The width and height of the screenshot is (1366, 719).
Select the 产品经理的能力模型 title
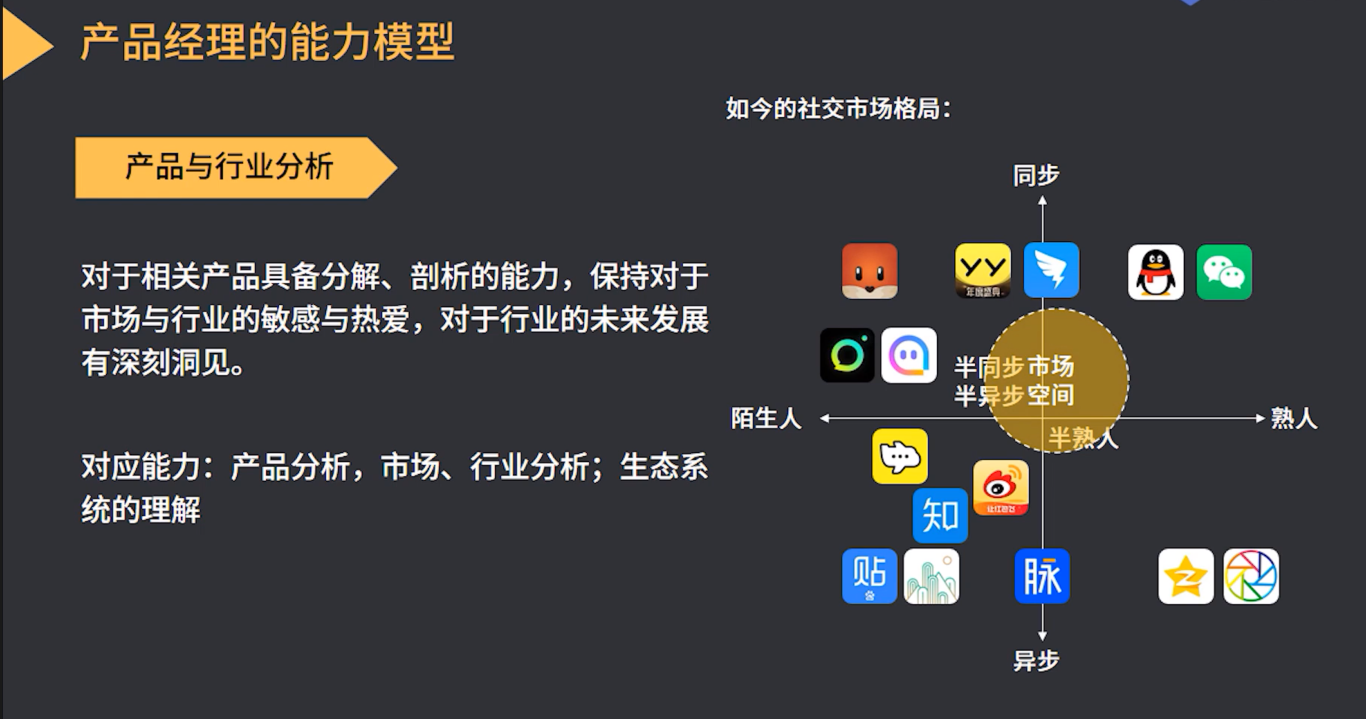pyautogui.click(x=267, y=42)
